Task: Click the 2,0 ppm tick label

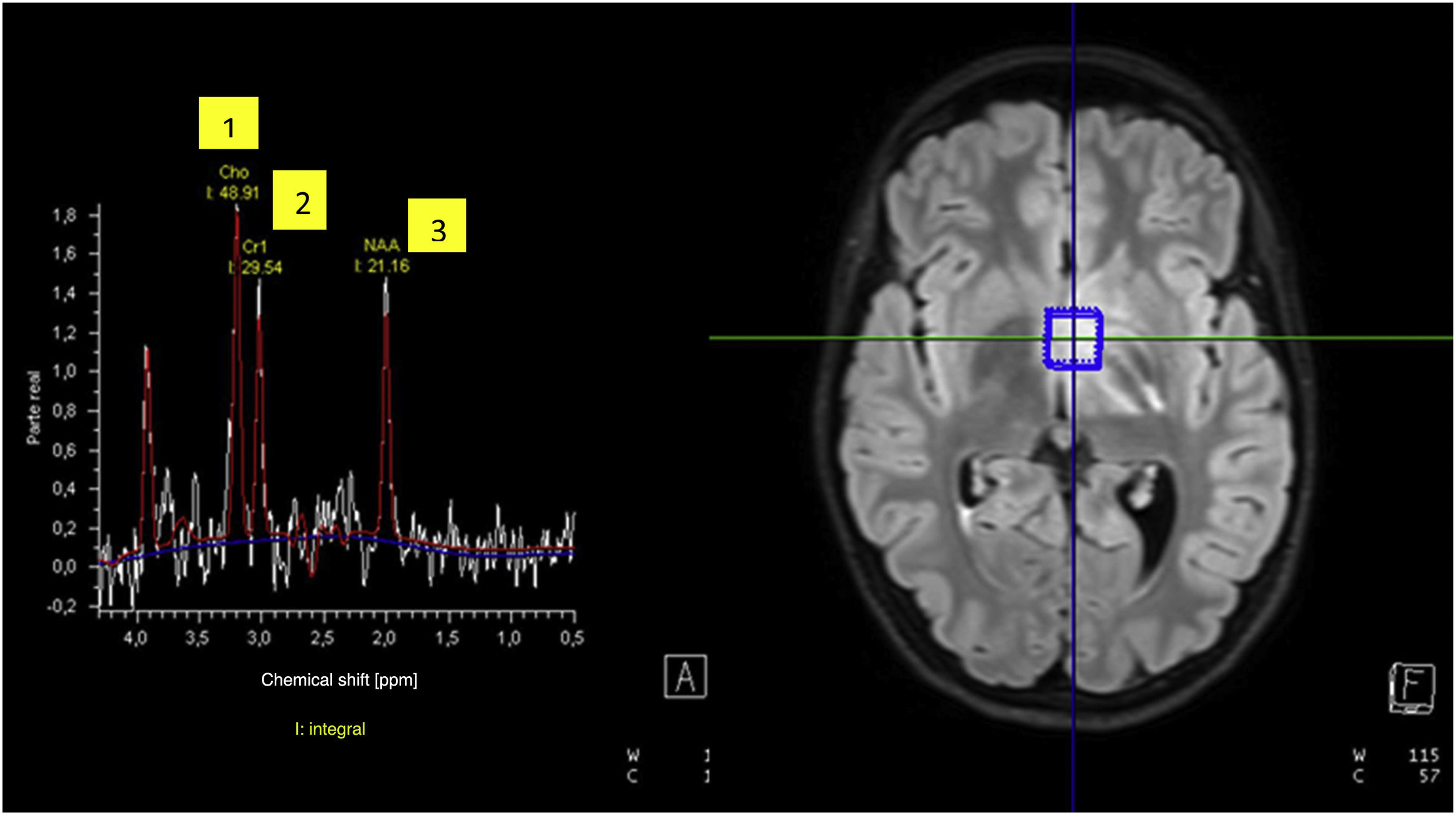Action: (384, 638)
